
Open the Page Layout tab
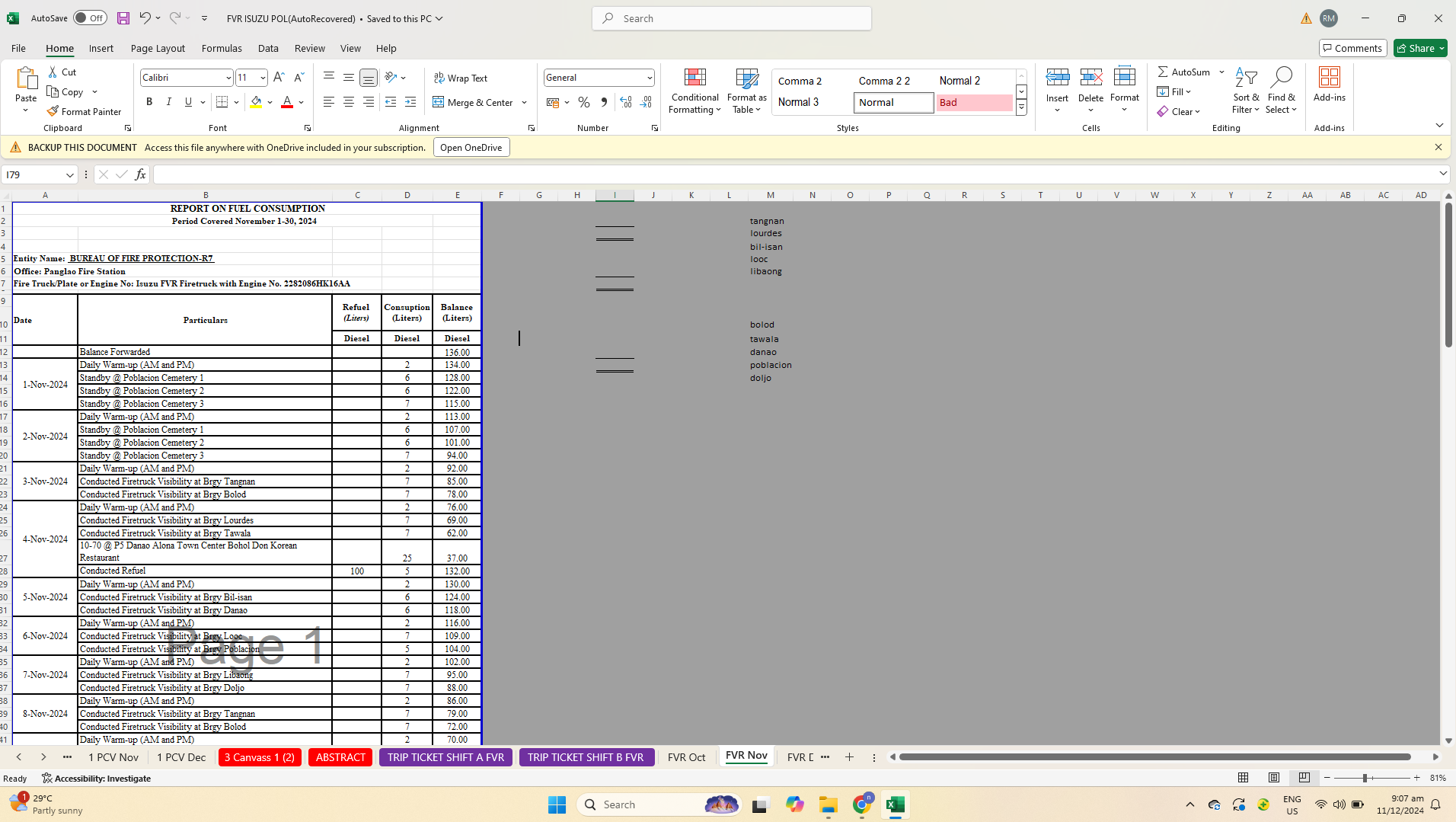(x=158, y=48)
